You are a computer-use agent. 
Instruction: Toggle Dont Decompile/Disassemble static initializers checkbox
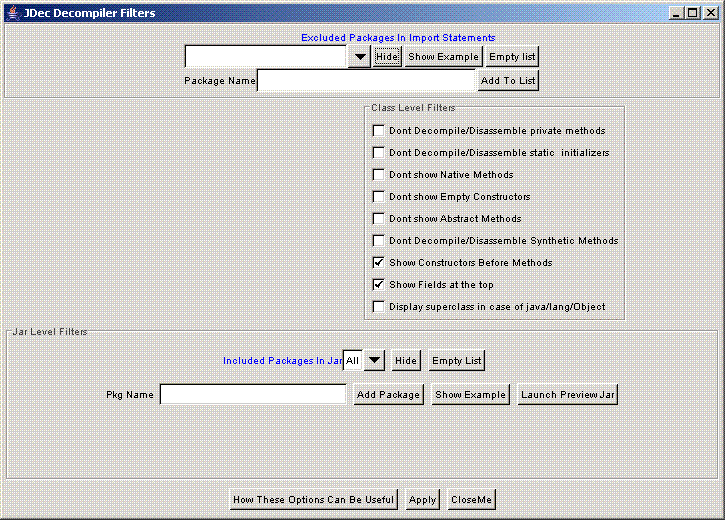(378, 153)
